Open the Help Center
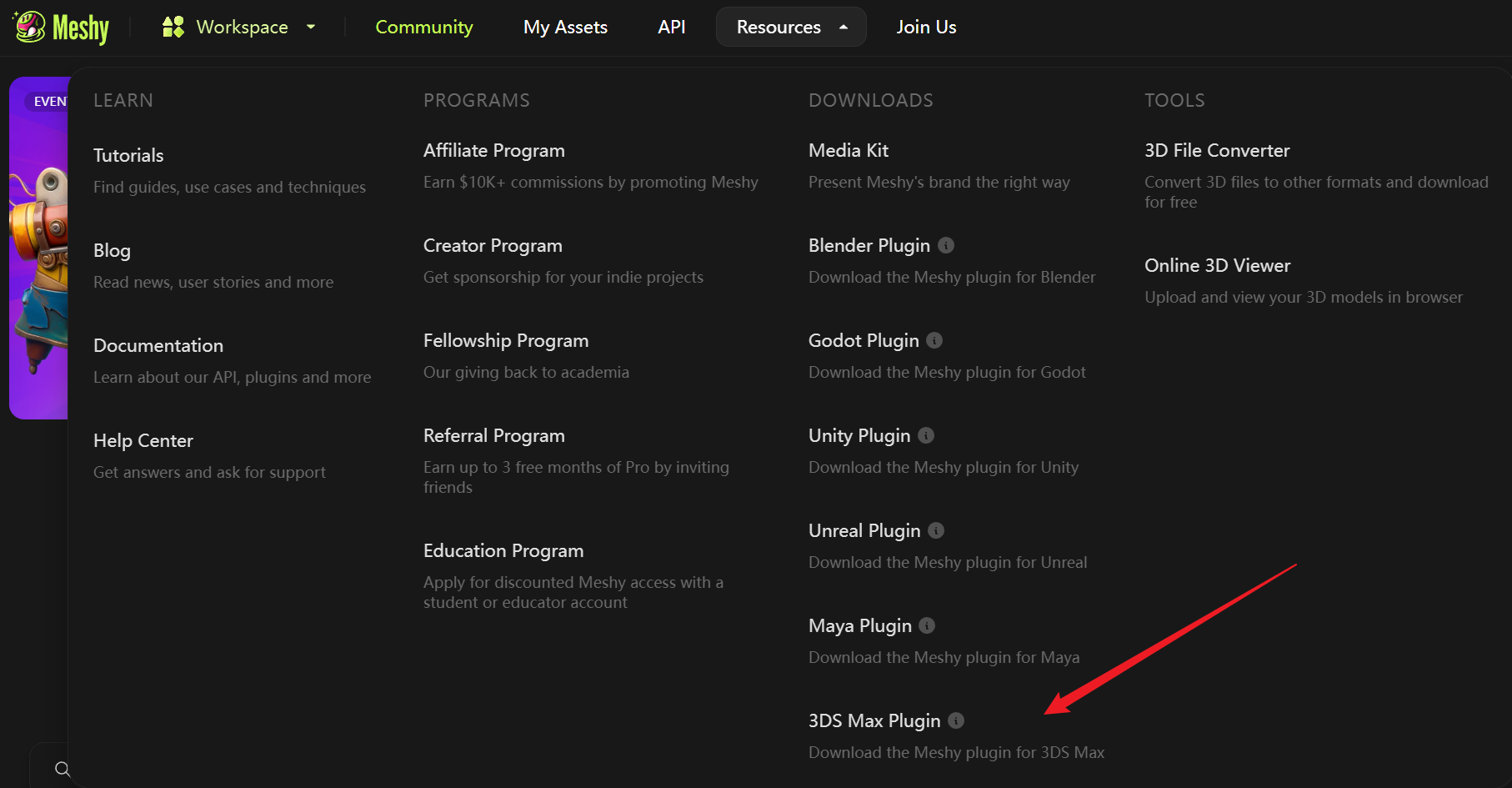1512x788 pixels. [143, 440]
